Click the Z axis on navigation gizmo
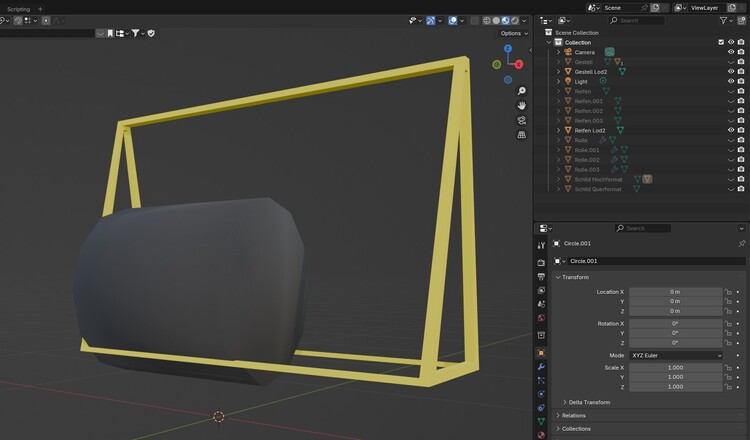The height and width of the screenshot is (440, 750). [508, 48]
